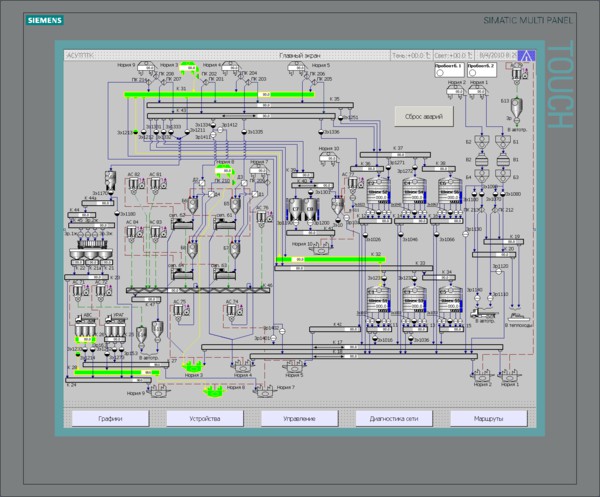Toggle gate valve Зд1180

(x=117, y=214)
